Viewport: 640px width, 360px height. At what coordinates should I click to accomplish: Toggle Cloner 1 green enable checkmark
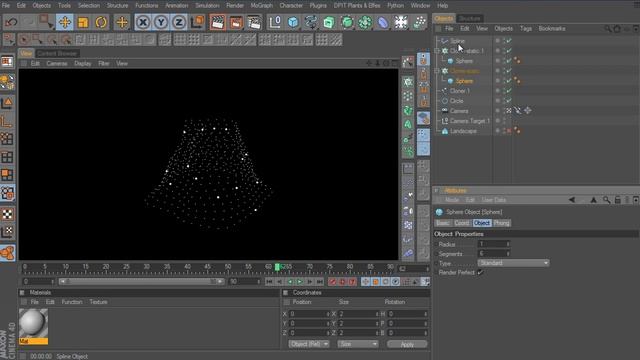point(509,91)
